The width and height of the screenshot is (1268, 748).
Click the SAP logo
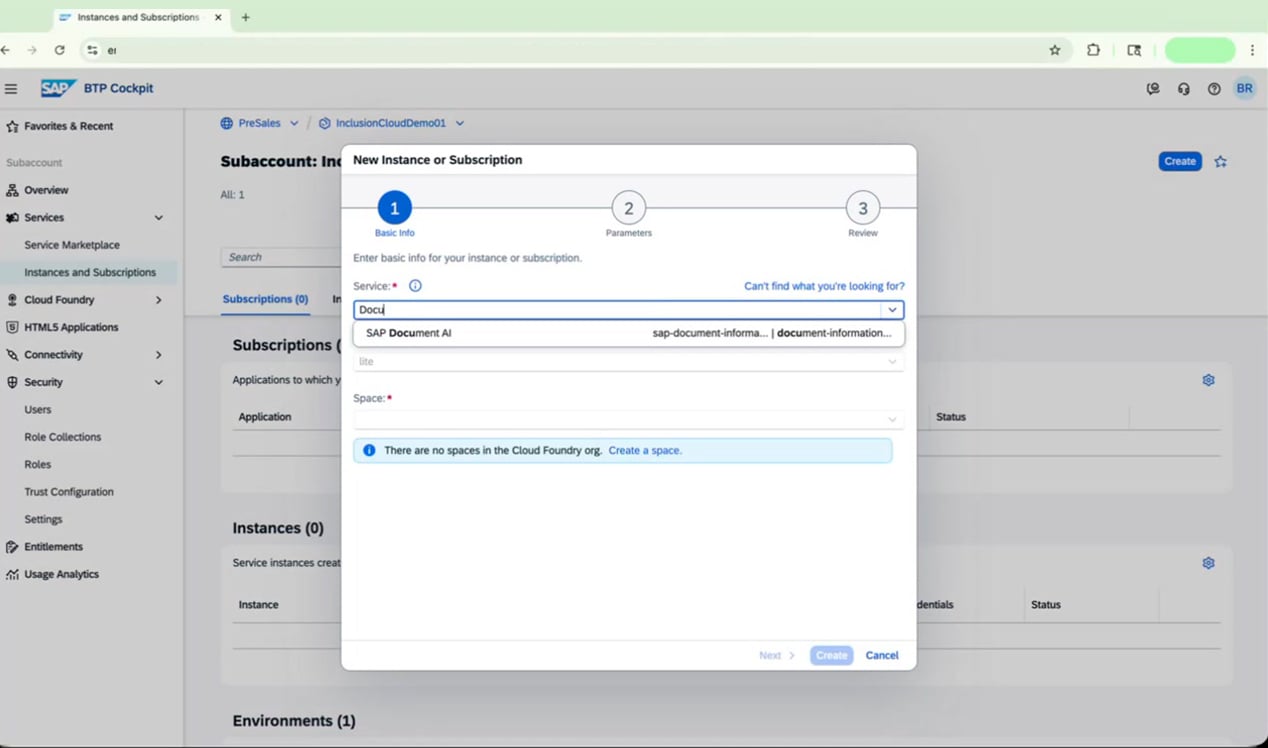pos(59,88)
